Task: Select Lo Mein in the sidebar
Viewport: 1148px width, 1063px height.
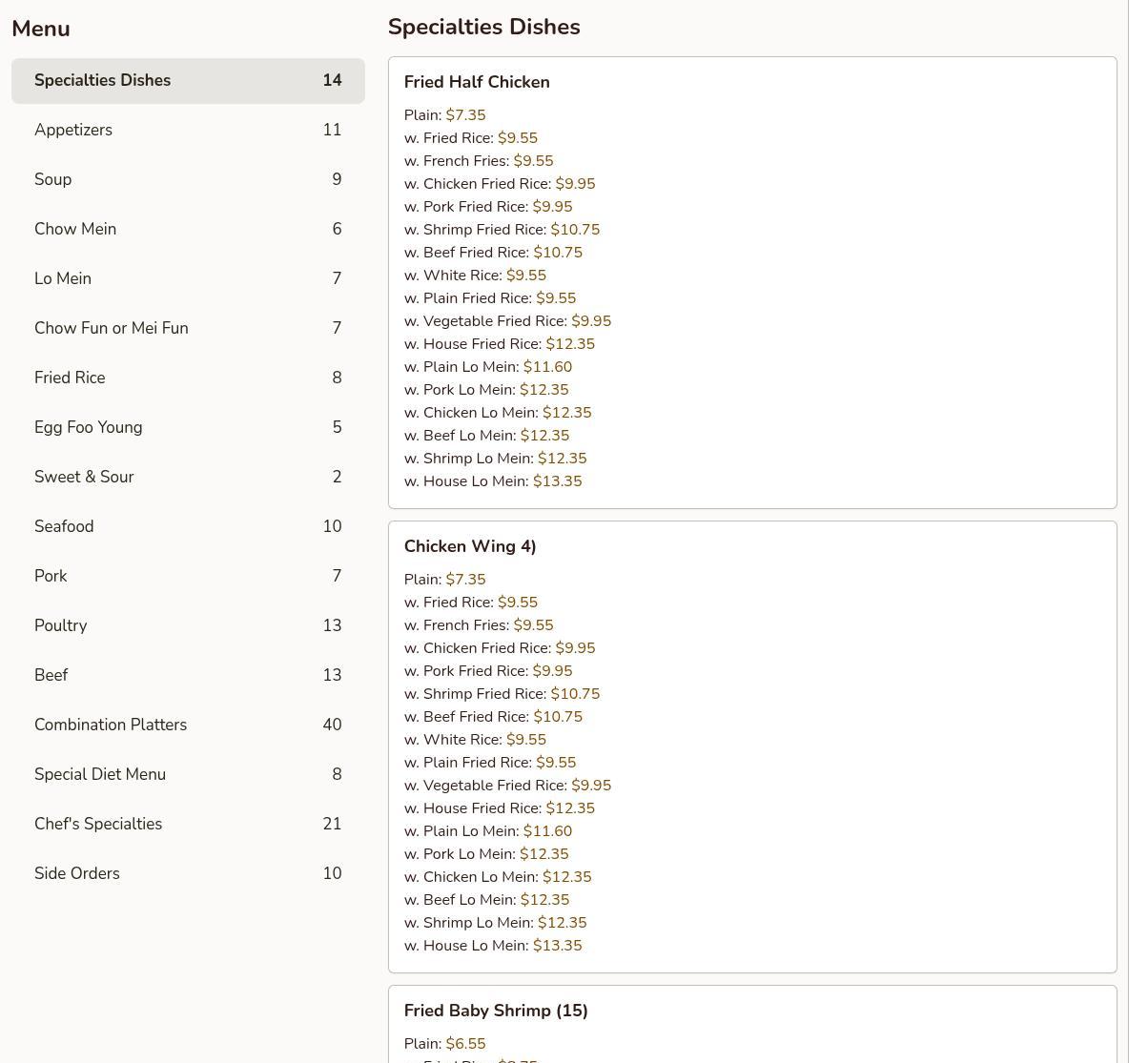Action: 188,279
